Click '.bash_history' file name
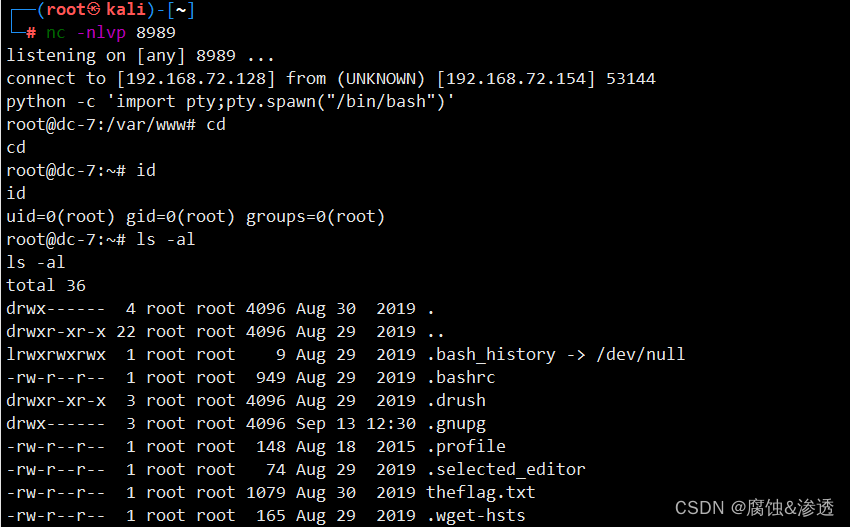 (x=491, y=355)
